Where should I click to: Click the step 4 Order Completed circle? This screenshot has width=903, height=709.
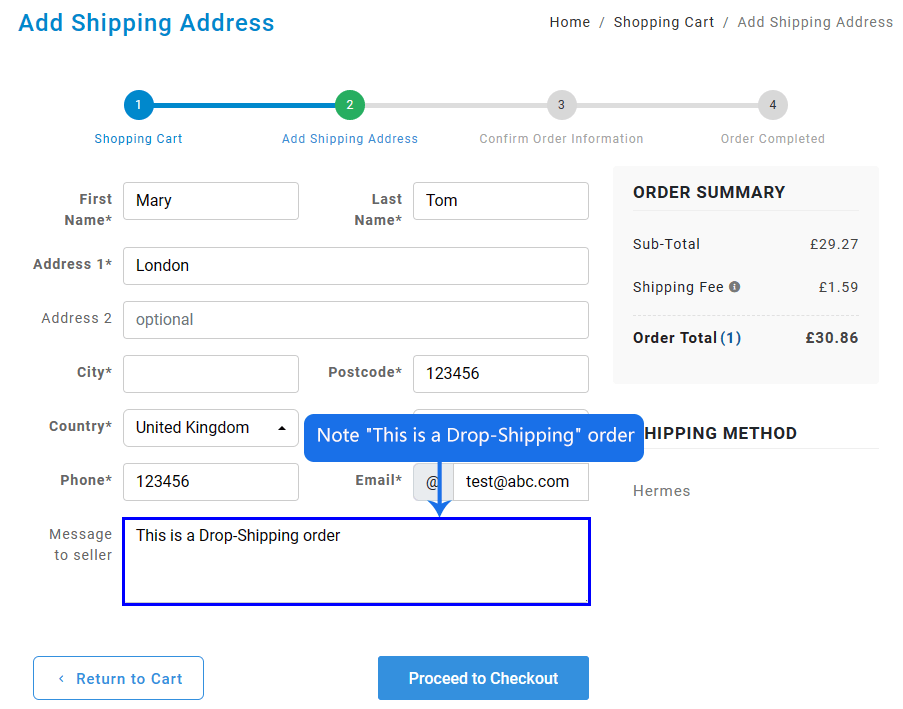[772, 104]
